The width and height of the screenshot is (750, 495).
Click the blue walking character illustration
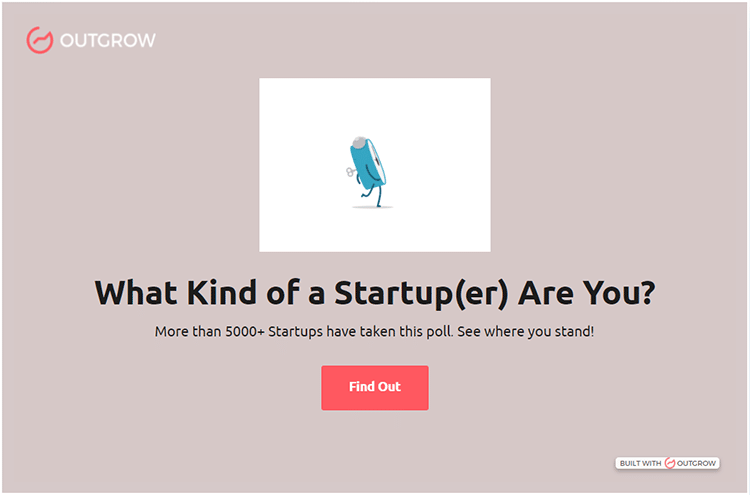point(368,162)
